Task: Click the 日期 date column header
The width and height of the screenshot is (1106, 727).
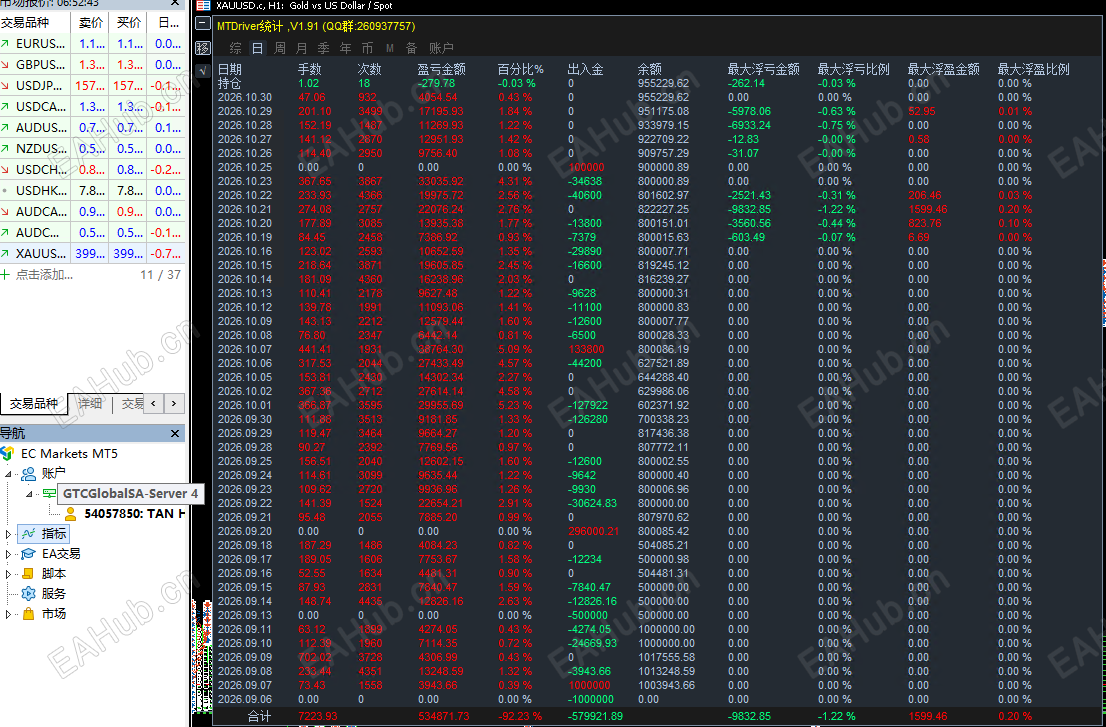Action: (230, 69)
